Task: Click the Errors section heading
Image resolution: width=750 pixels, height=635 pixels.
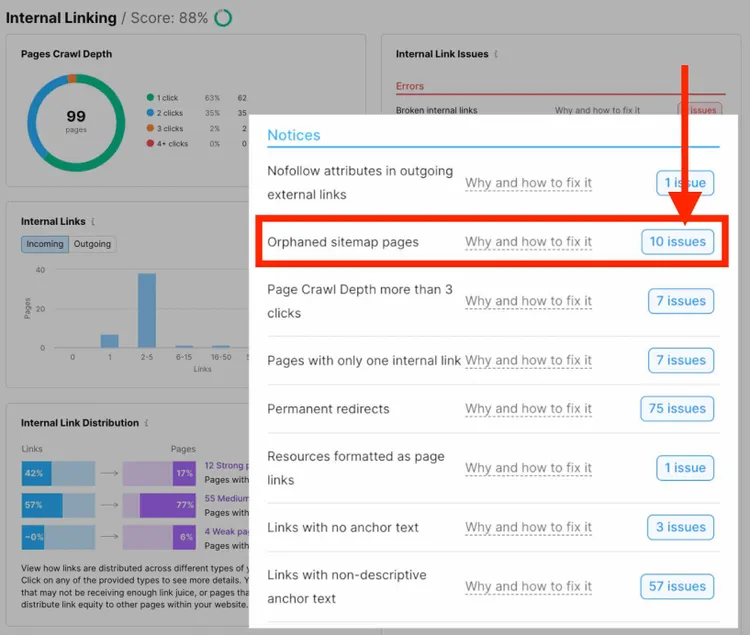Action: coord(409,86)
